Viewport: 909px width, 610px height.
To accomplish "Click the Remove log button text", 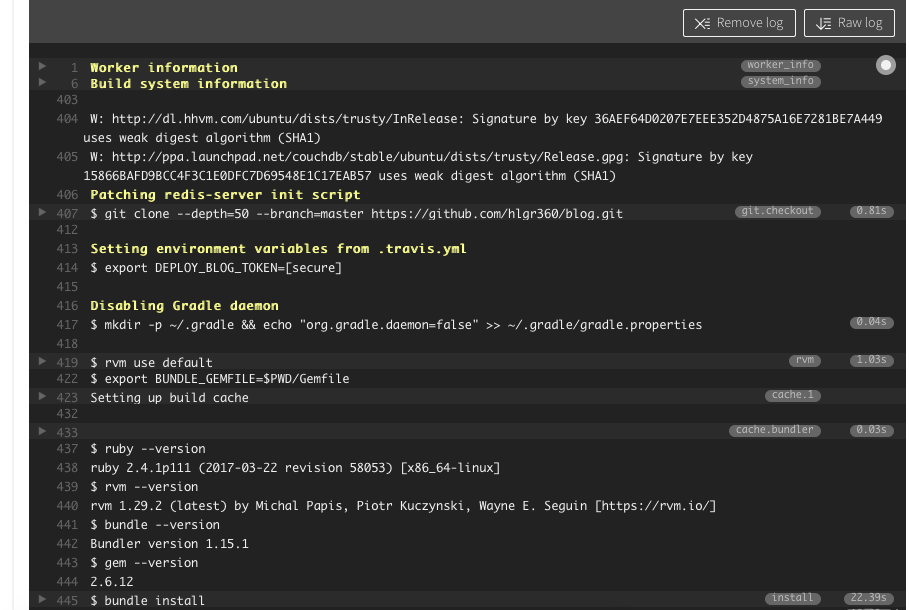I will click(750, 23).
